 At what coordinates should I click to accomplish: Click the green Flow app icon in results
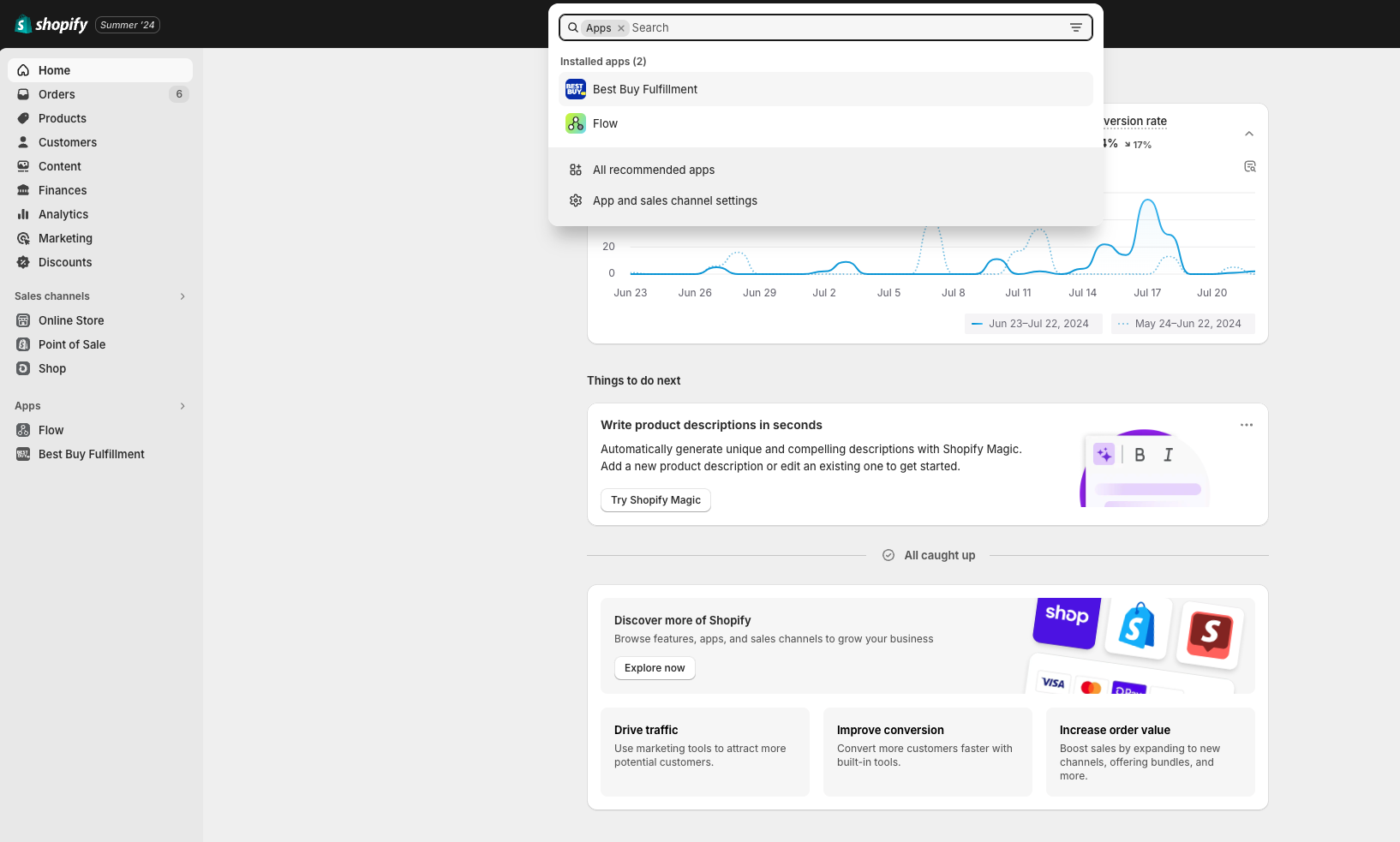click(576, 123)
